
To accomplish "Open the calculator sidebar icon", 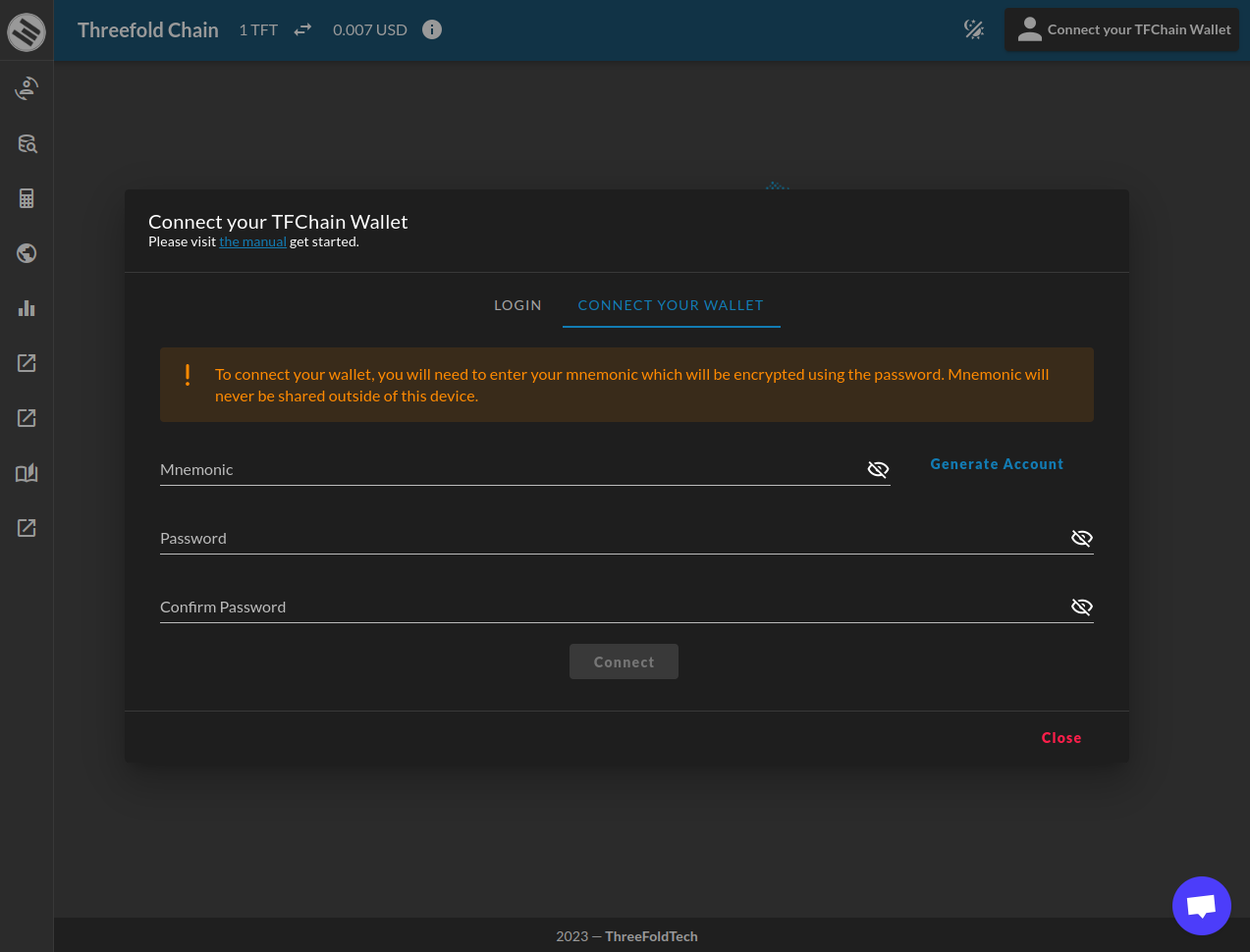I will [x=27, y=198].
